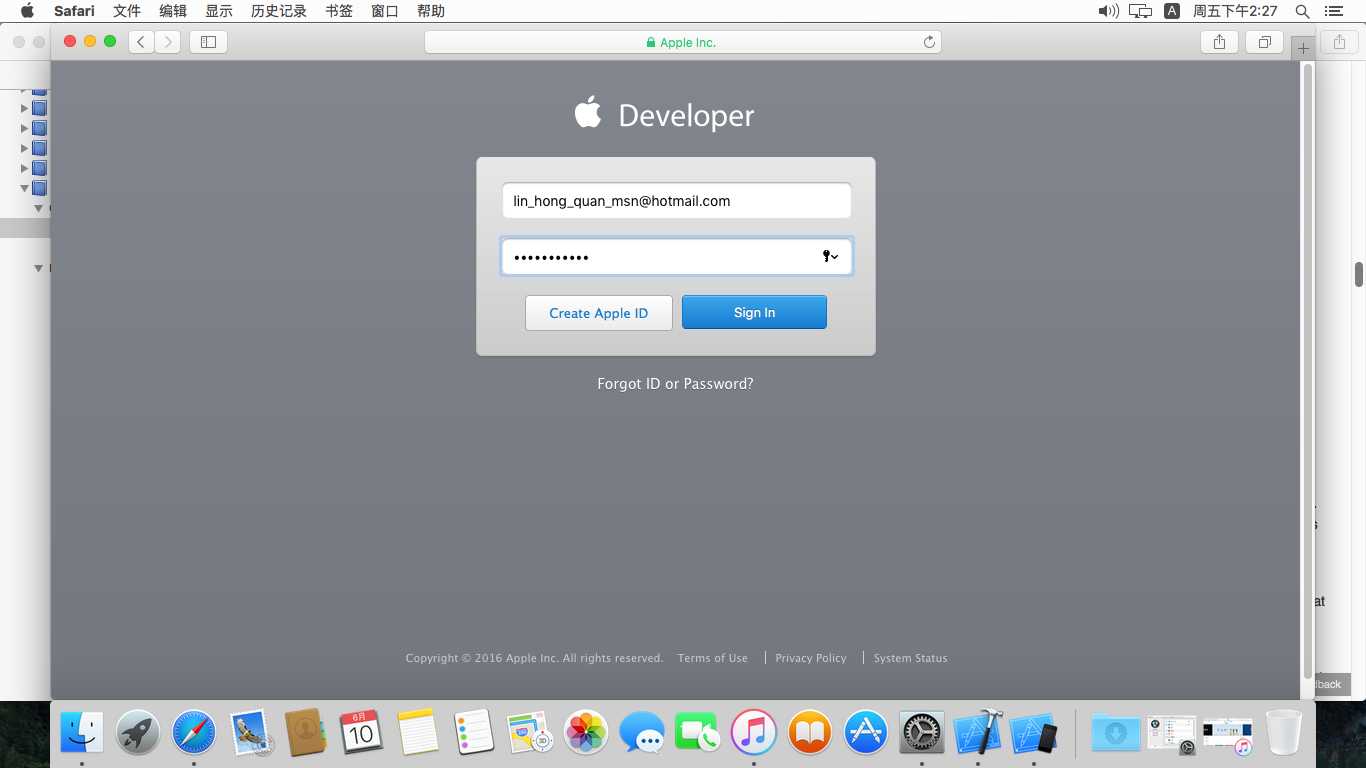
Task: Click the background window's scrollbar thumb
Action: point(1359,274)
